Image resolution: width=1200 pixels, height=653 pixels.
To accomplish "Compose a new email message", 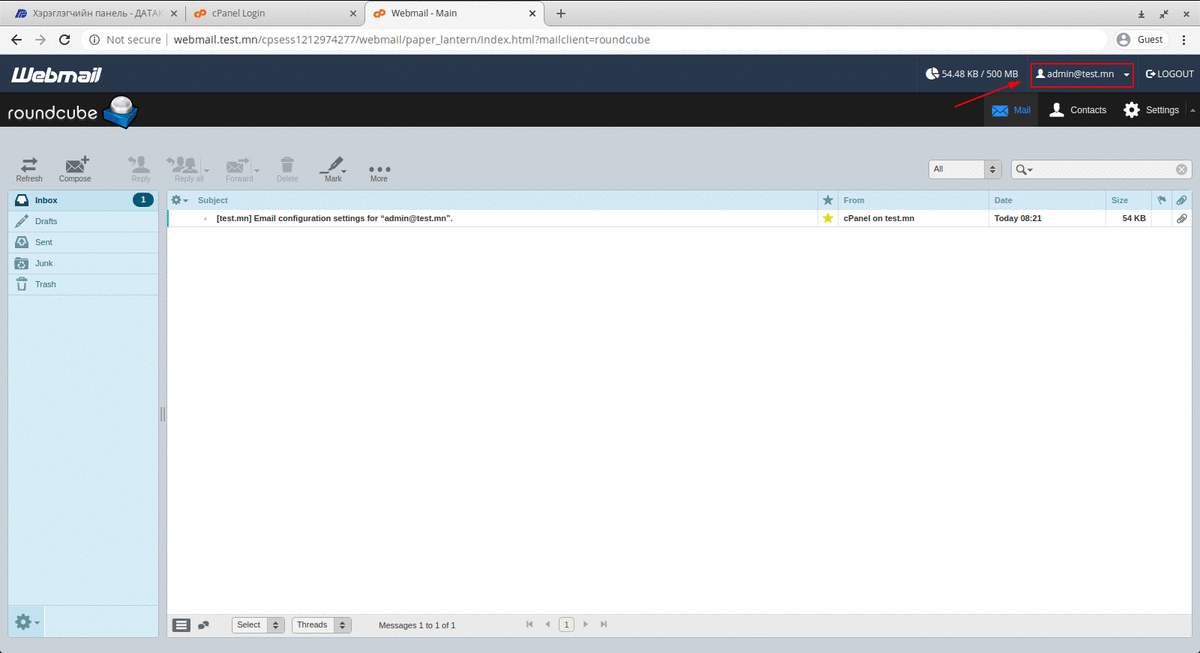I will pyautogui.click(x=75, y=168).
